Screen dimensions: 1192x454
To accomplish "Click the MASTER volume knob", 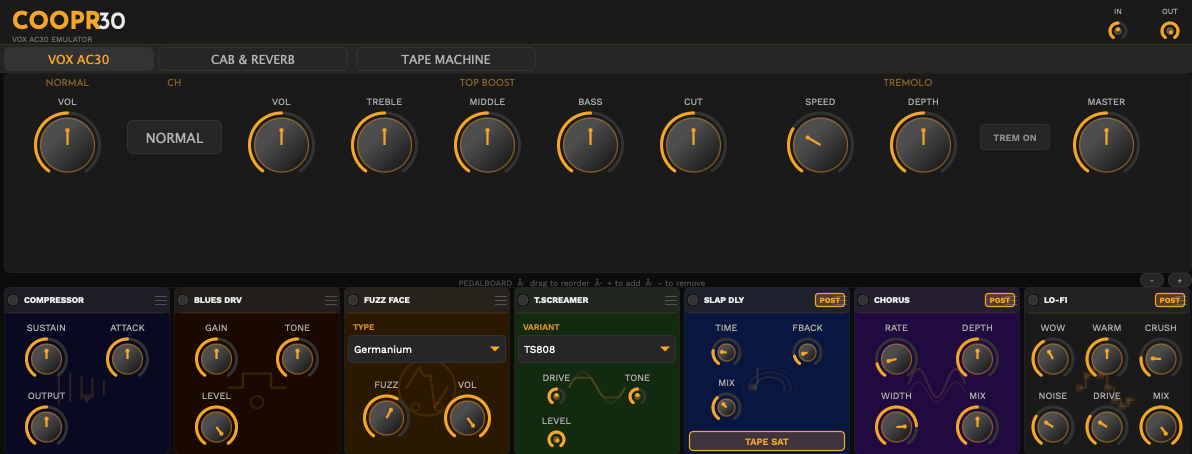I will (1106, 144).
